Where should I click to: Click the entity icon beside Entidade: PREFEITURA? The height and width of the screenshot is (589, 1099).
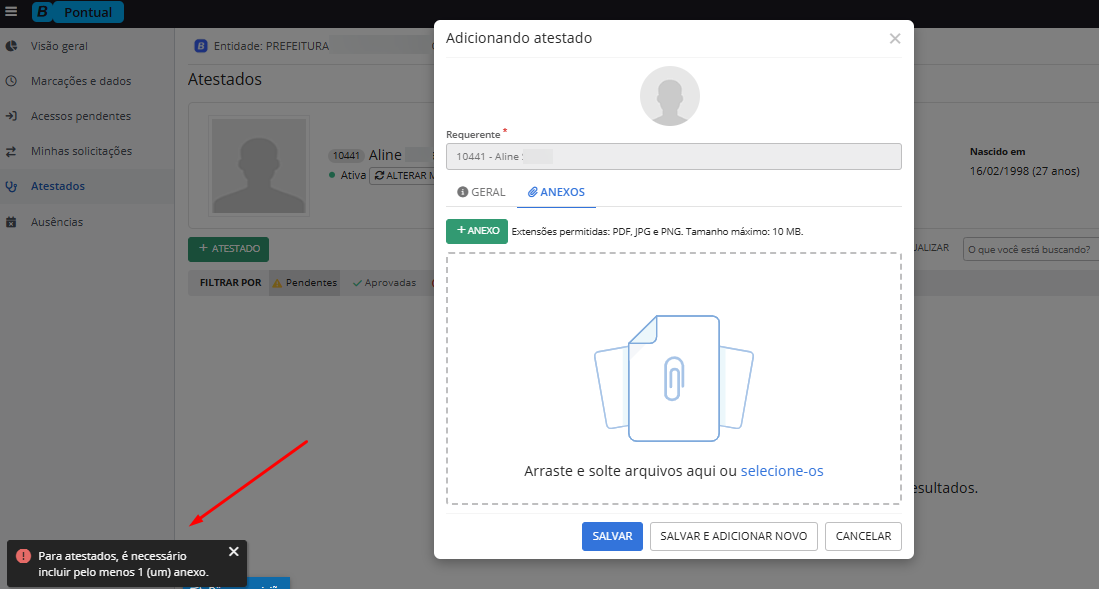tap(200, 46)
